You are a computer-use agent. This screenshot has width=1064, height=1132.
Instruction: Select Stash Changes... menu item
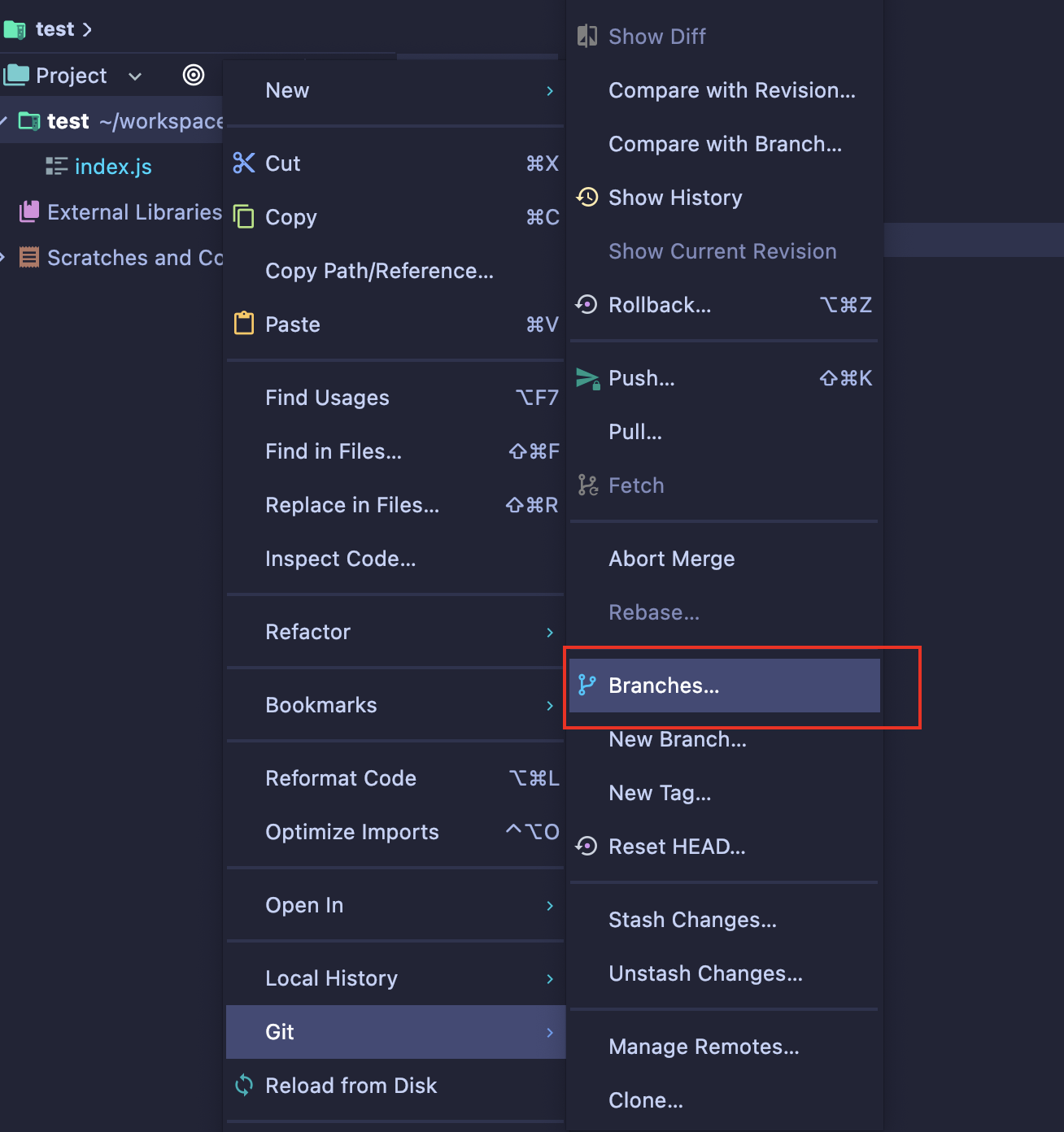pos(692,920)
